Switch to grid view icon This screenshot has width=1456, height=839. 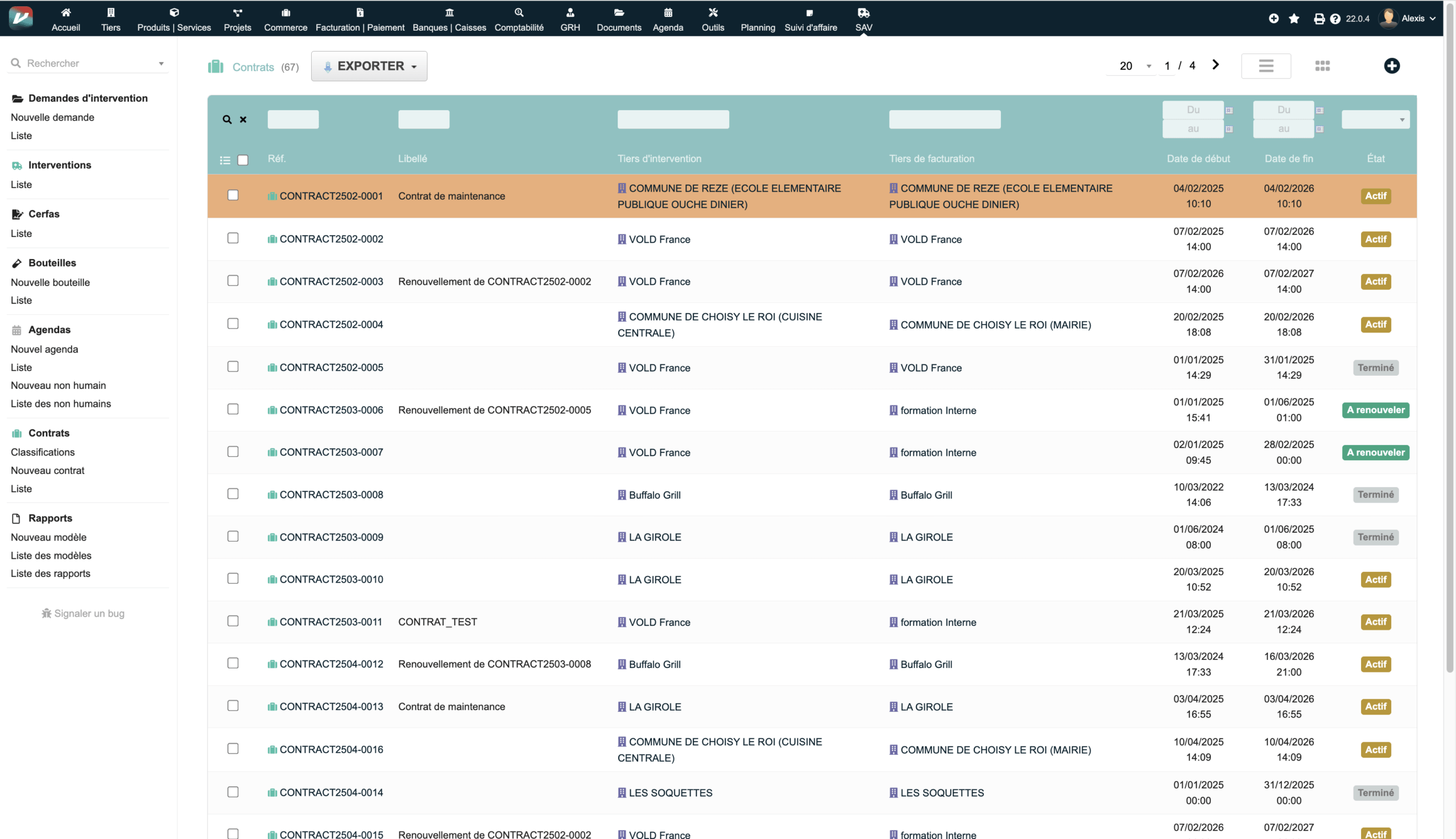1322,66
